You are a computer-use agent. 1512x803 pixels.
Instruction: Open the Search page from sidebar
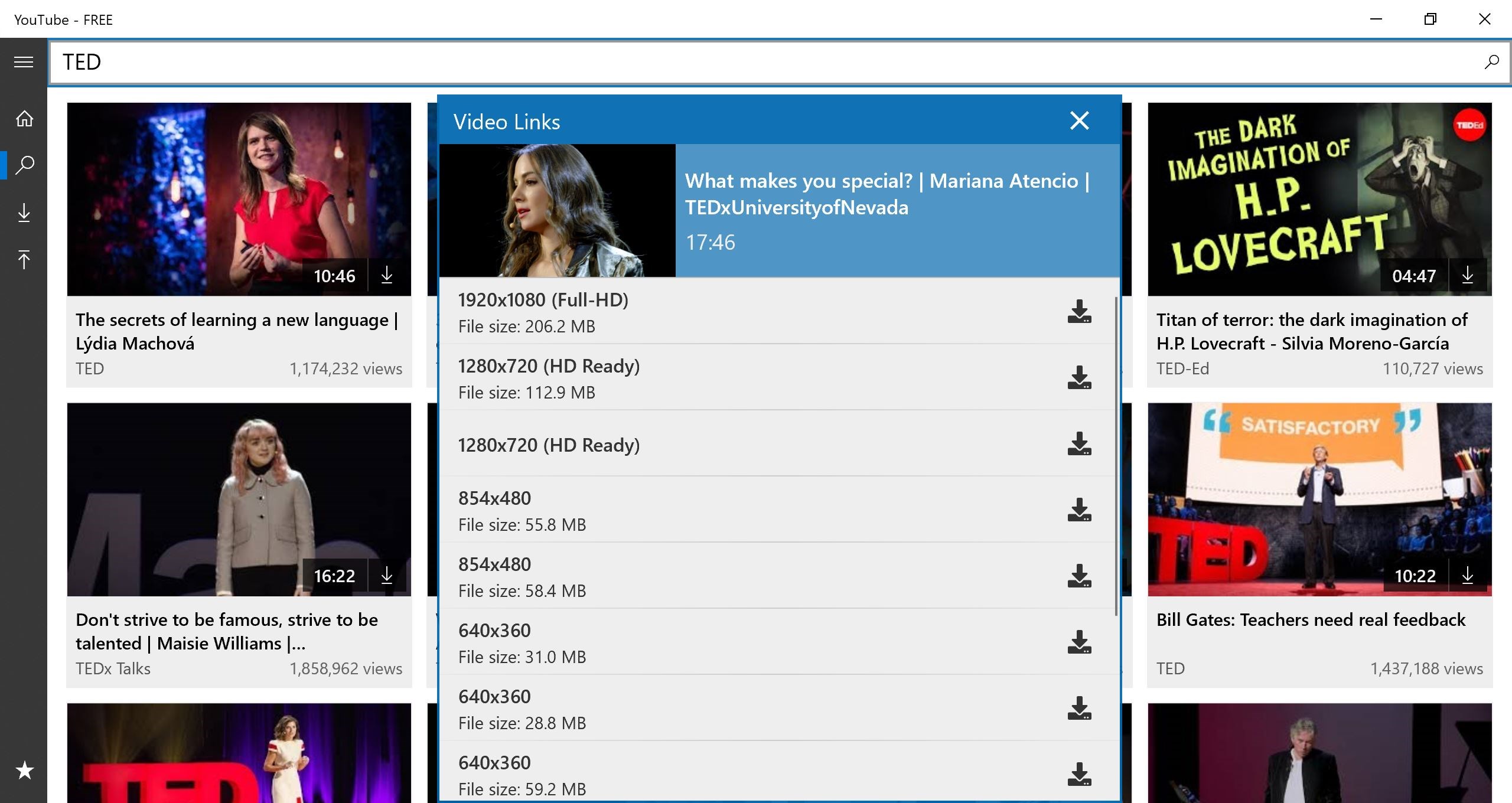pos(24,165)
